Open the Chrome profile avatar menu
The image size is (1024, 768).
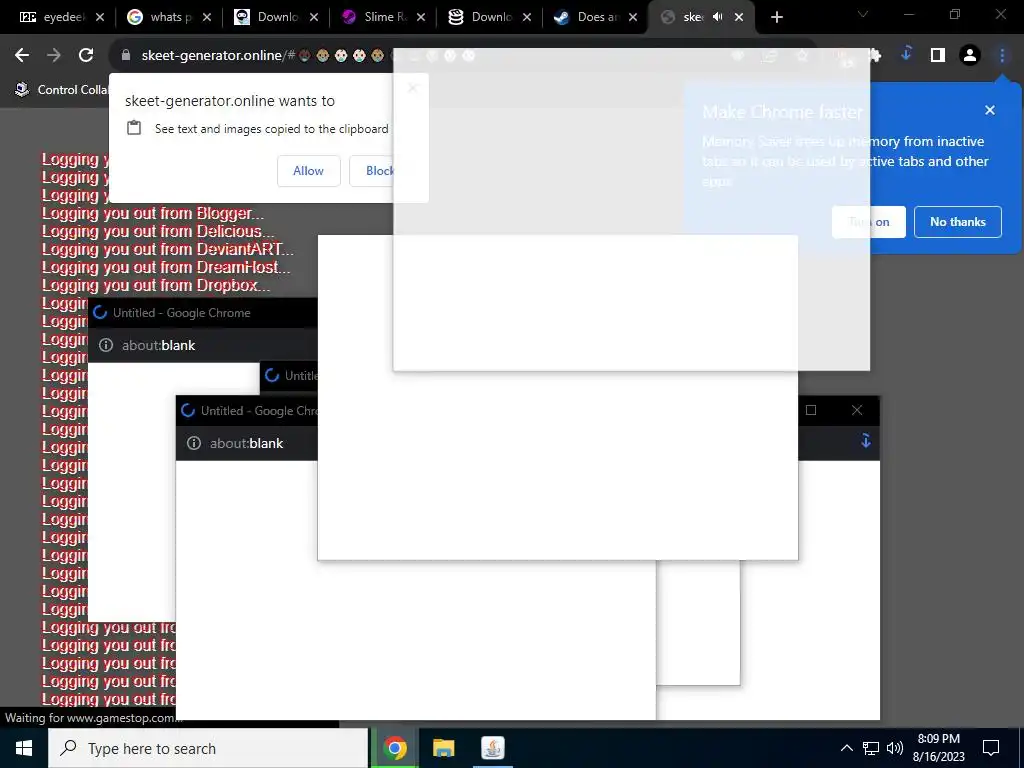tap(970, 56)
